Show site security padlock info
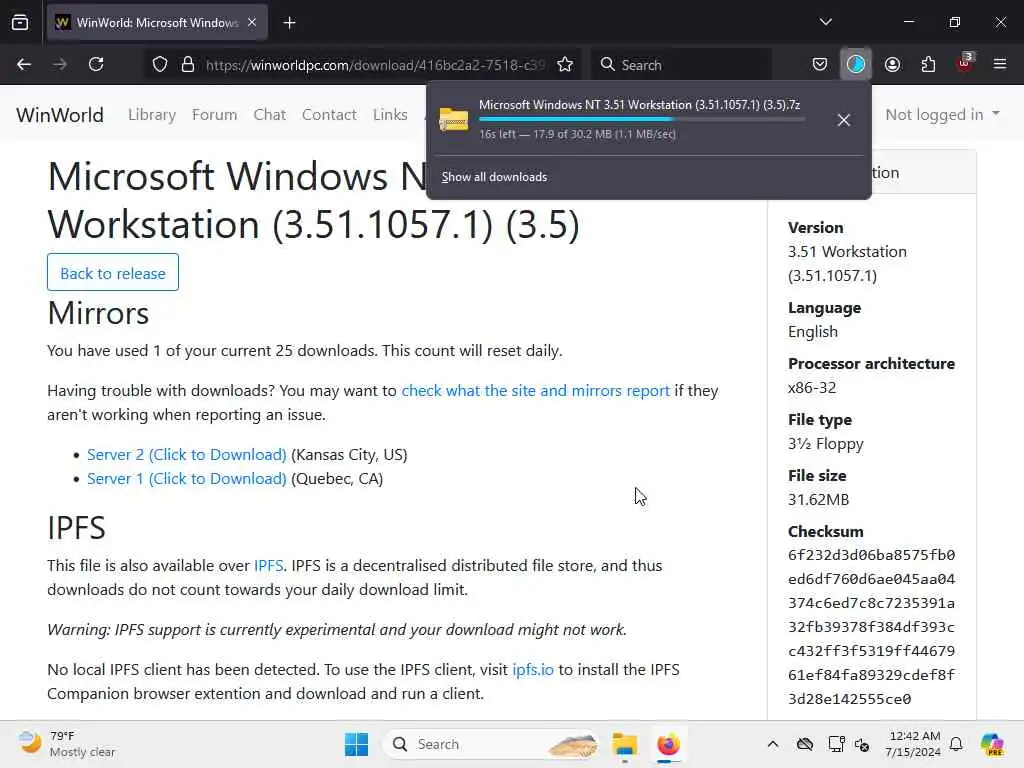Image resolution: width=1024 pixels, height=768 pixels. 188,65
